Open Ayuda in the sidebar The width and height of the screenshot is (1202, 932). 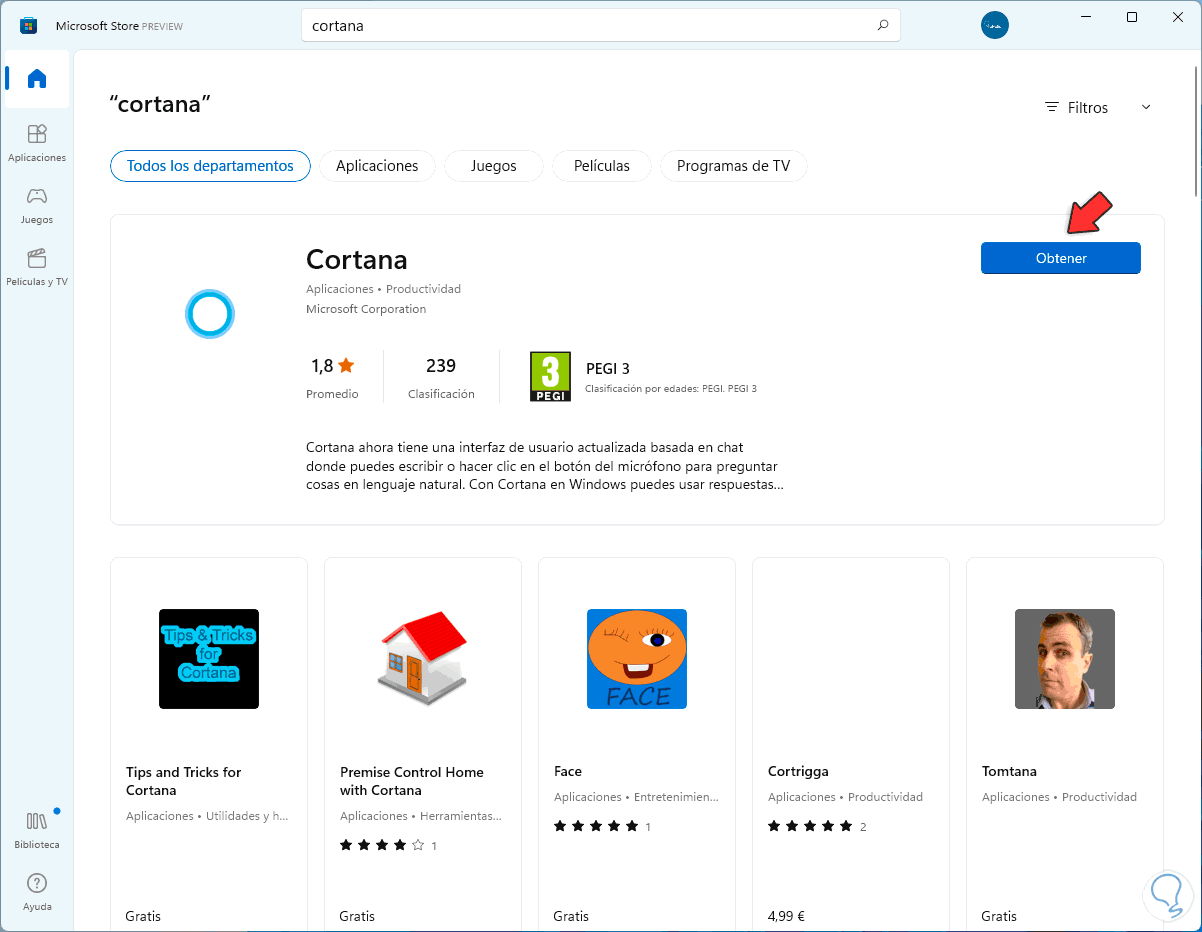(x=37, y=892)
